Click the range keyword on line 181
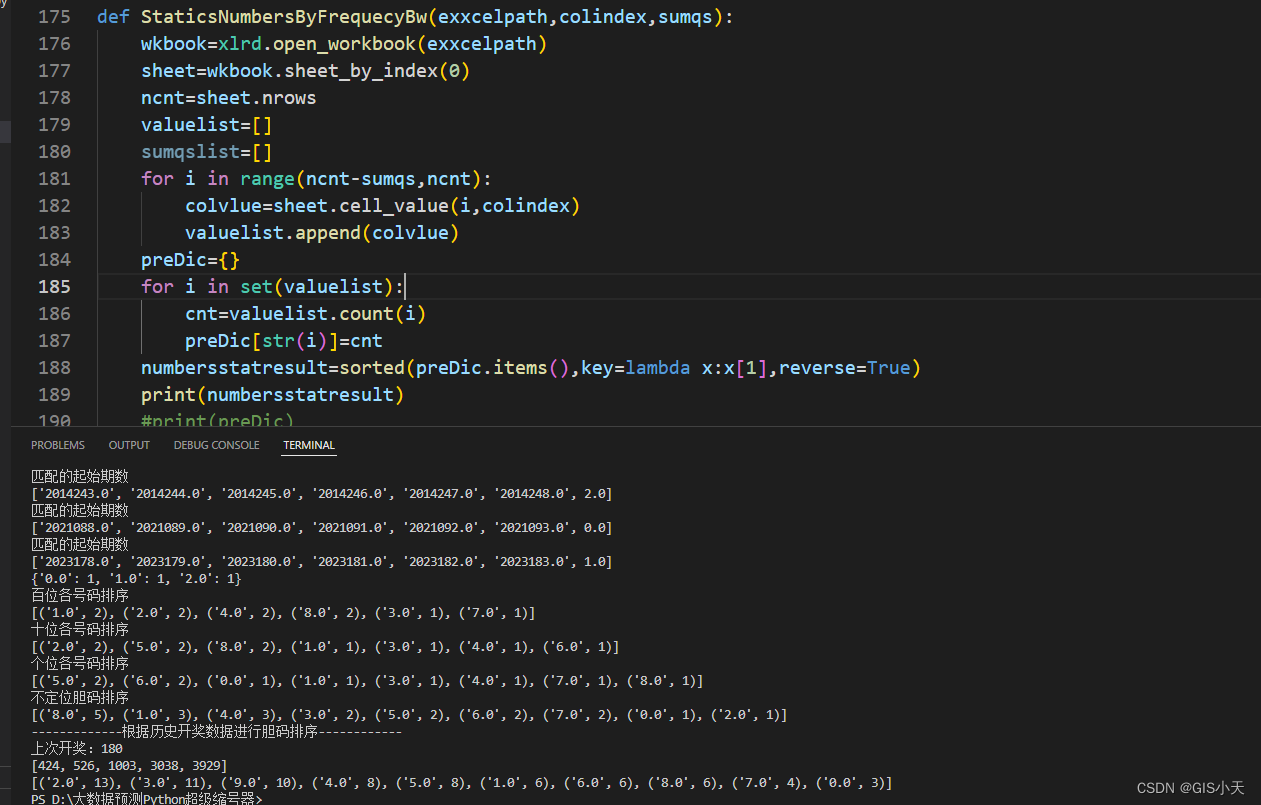 click(267, 179)
